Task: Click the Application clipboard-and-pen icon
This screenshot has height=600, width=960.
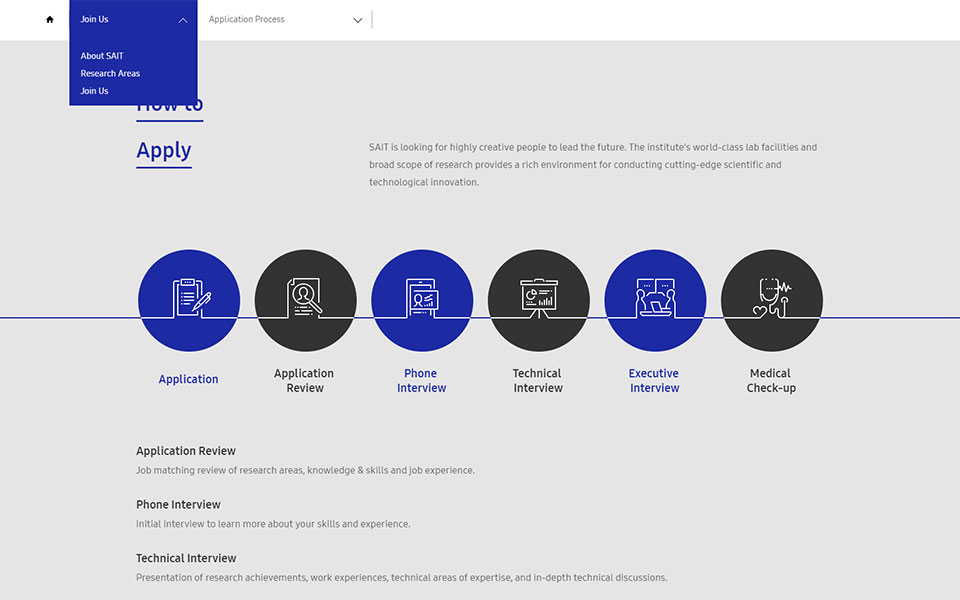Action: [x=189, y=300]
